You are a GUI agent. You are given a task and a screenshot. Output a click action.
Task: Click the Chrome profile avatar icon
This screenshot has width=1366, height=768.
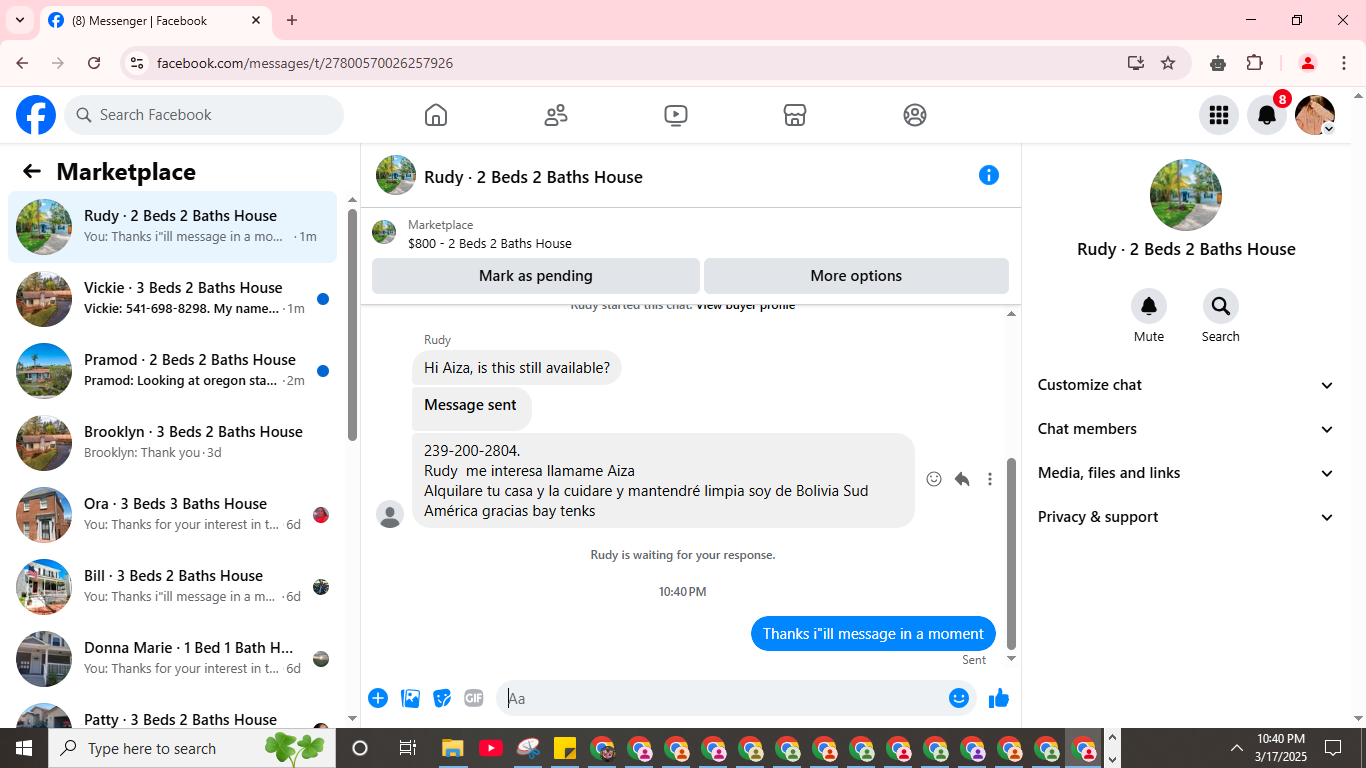click(x=1307, y=63)
